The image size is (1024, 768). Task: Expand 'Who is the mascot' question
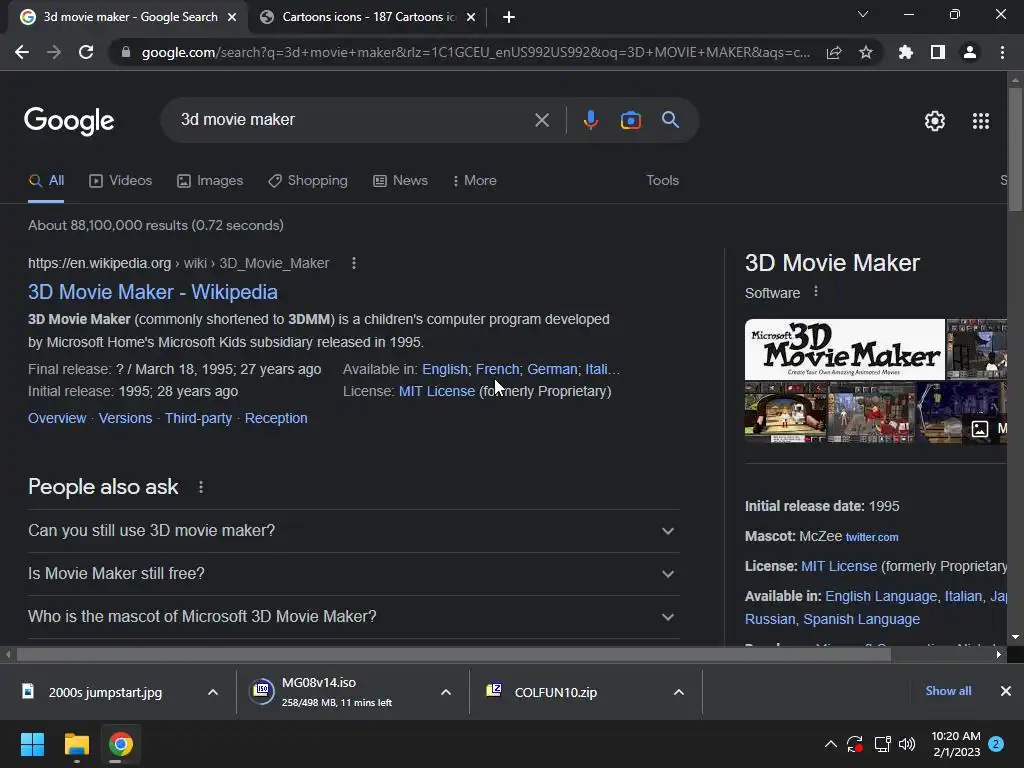coord(354,617)
